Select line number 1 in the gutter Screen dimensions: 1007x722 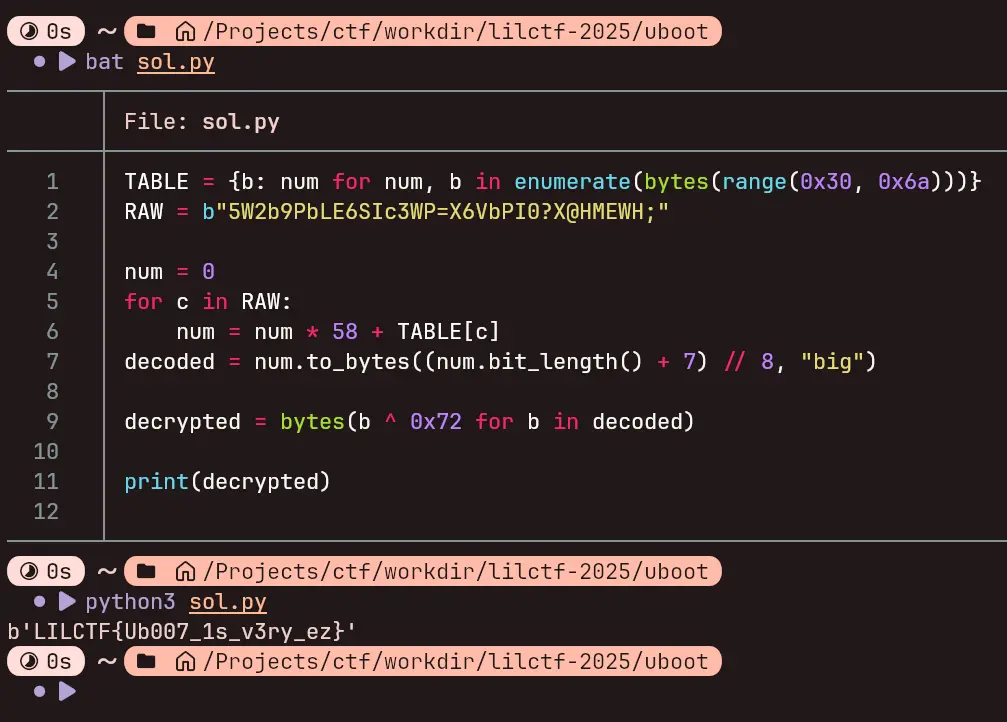[52, 182]
